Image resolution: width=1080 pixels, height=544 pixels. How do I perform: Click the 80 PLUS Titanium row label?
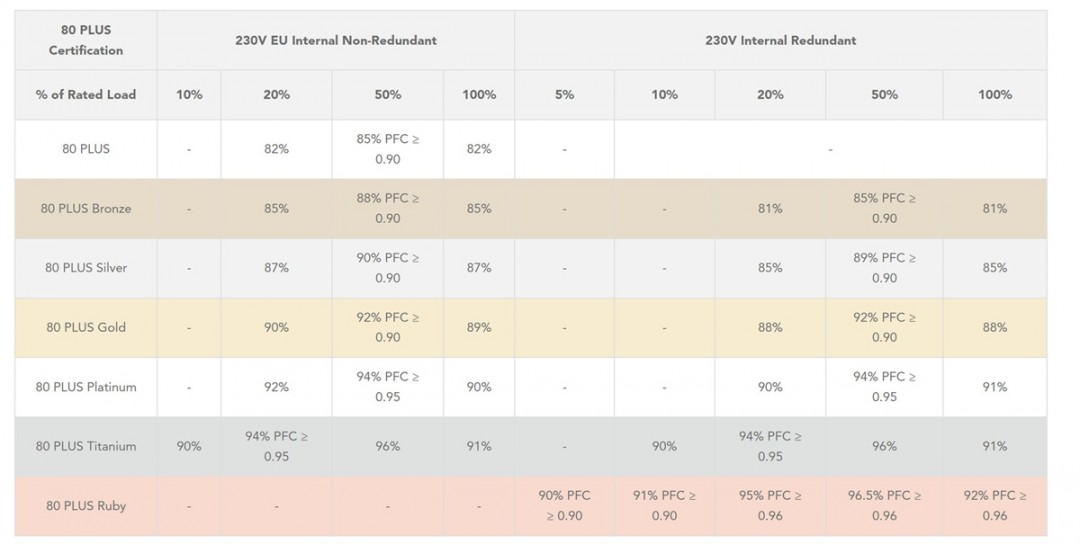86,446
